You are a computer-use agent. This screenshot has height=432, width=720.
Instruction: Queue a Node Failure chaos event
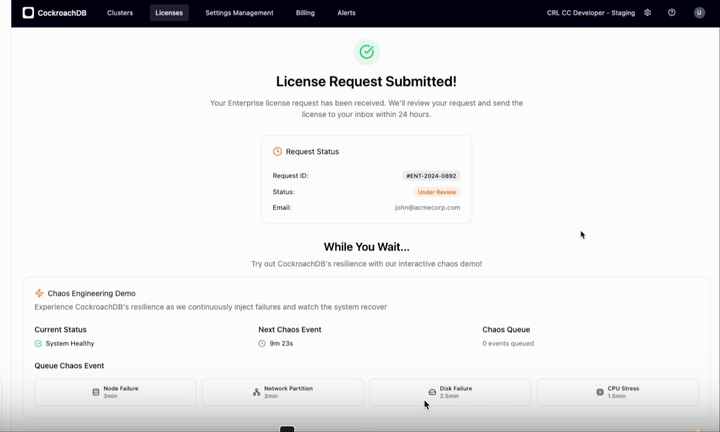[115, 392]
